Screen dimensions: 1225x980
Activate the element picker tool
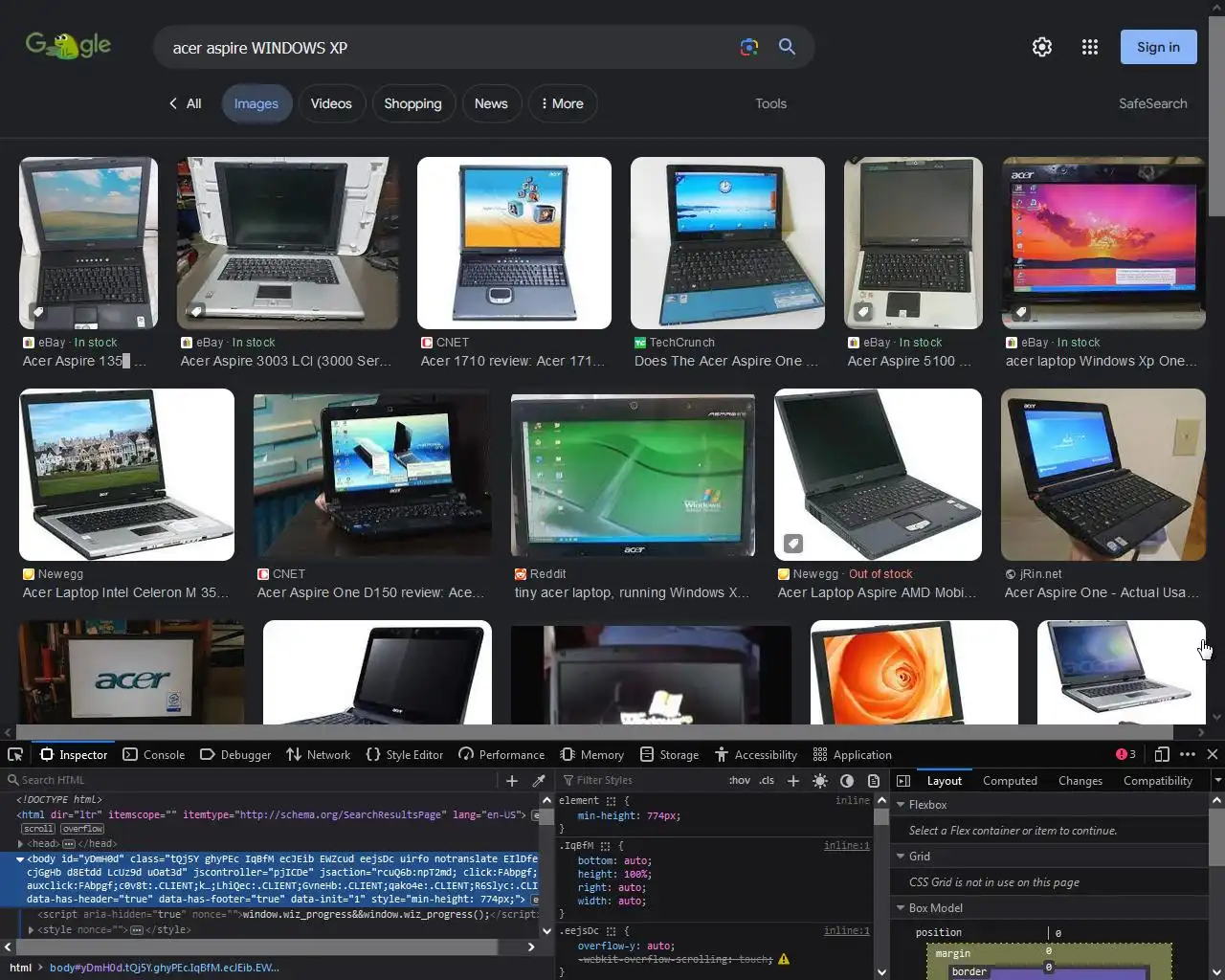coord(15,754)
